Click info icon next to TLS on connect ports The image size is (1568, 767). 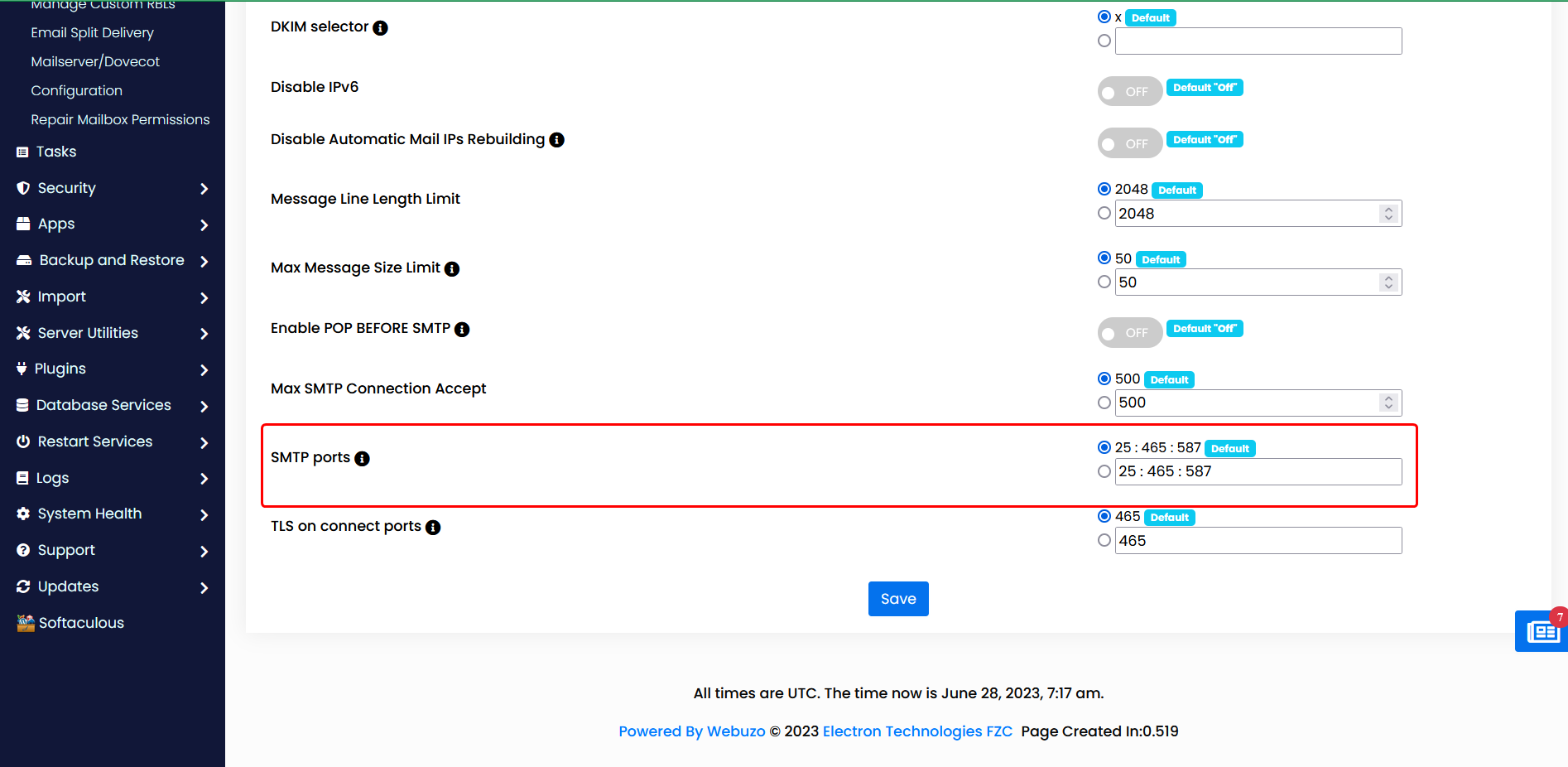(x=433, y=528)
